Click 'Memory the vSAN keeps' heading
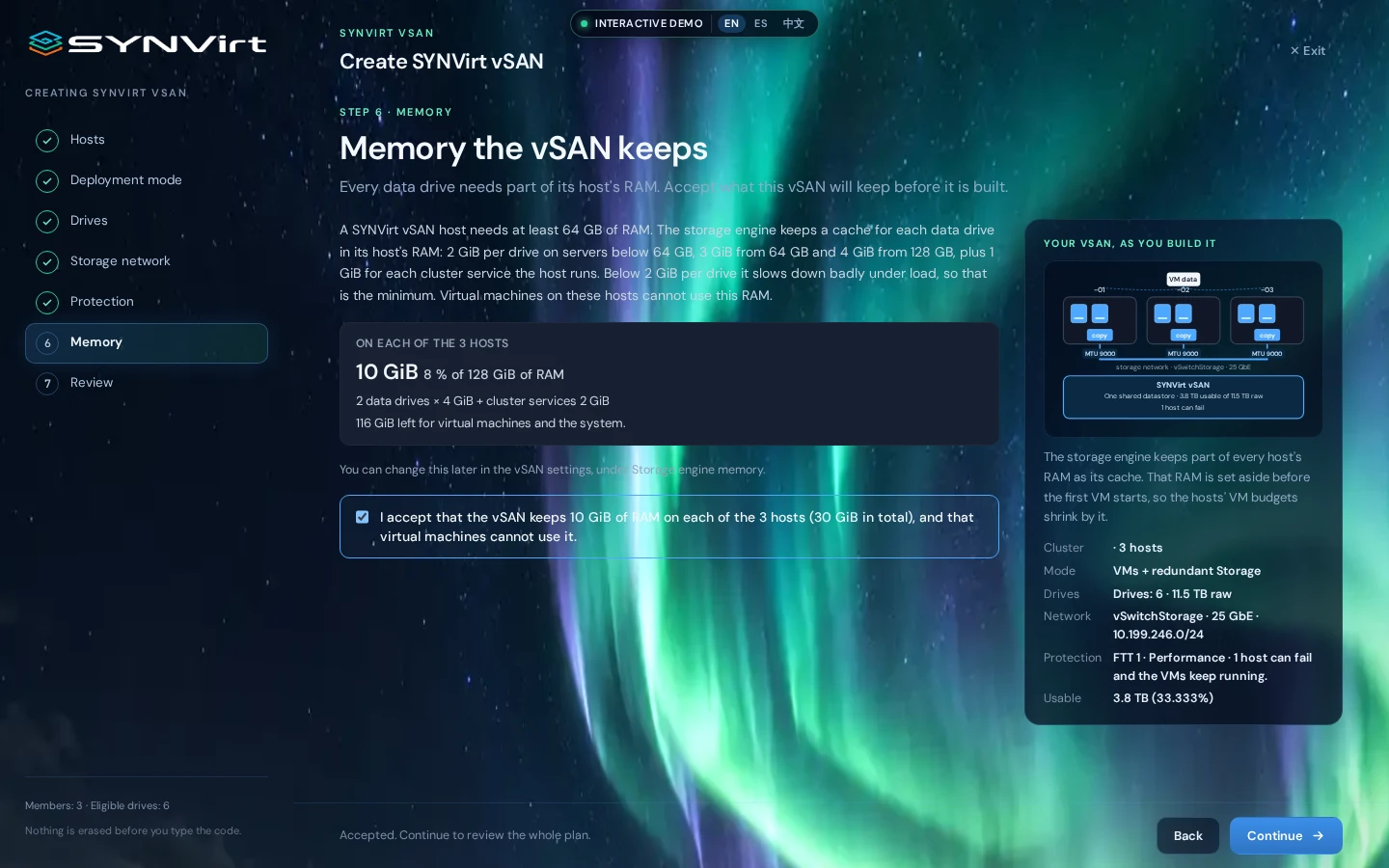The image size is (1389, 868). tap(524, 149)
